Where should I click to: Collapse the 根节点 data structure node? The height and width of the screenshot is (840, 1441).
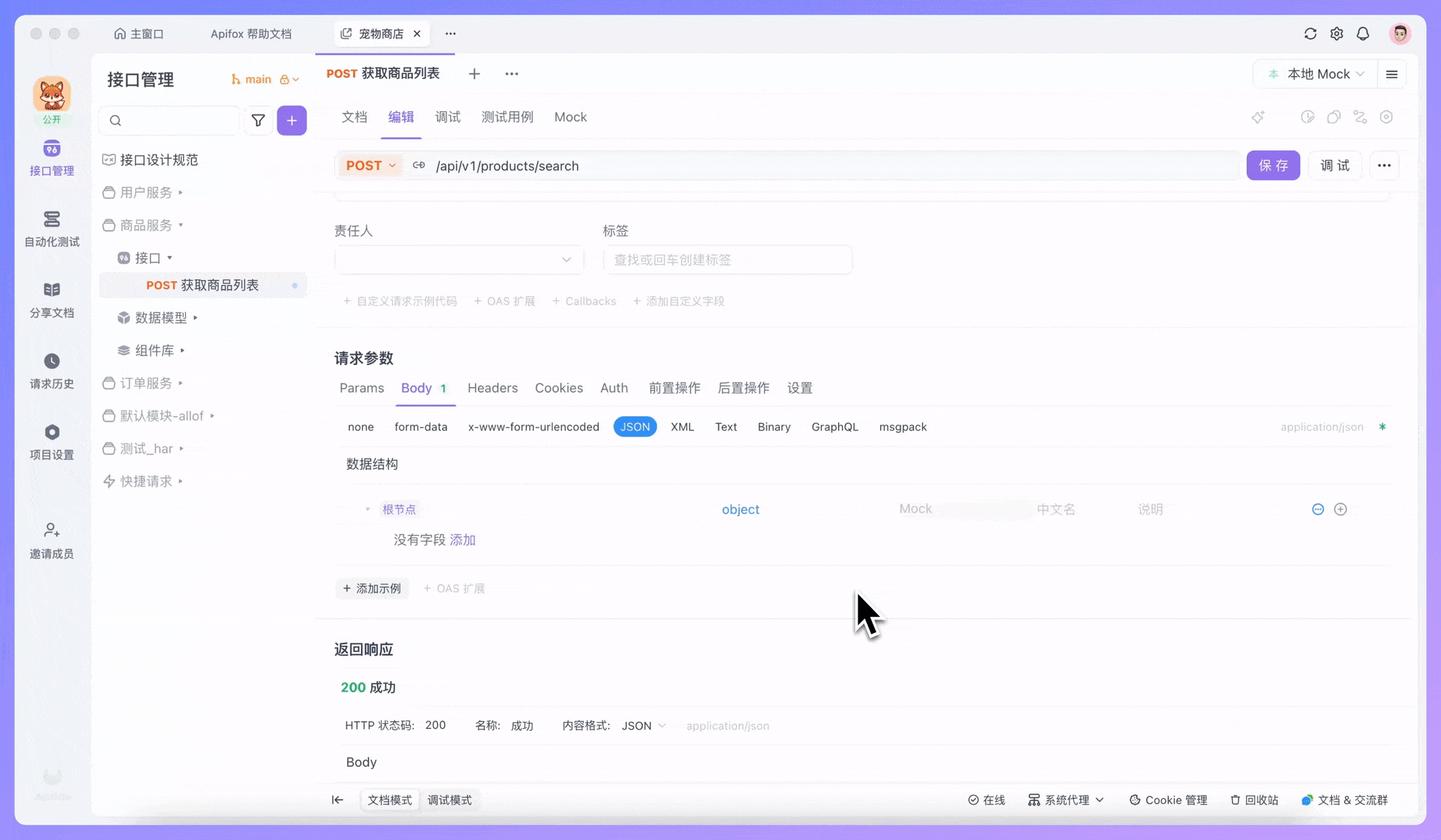click(x=366, y=509)
